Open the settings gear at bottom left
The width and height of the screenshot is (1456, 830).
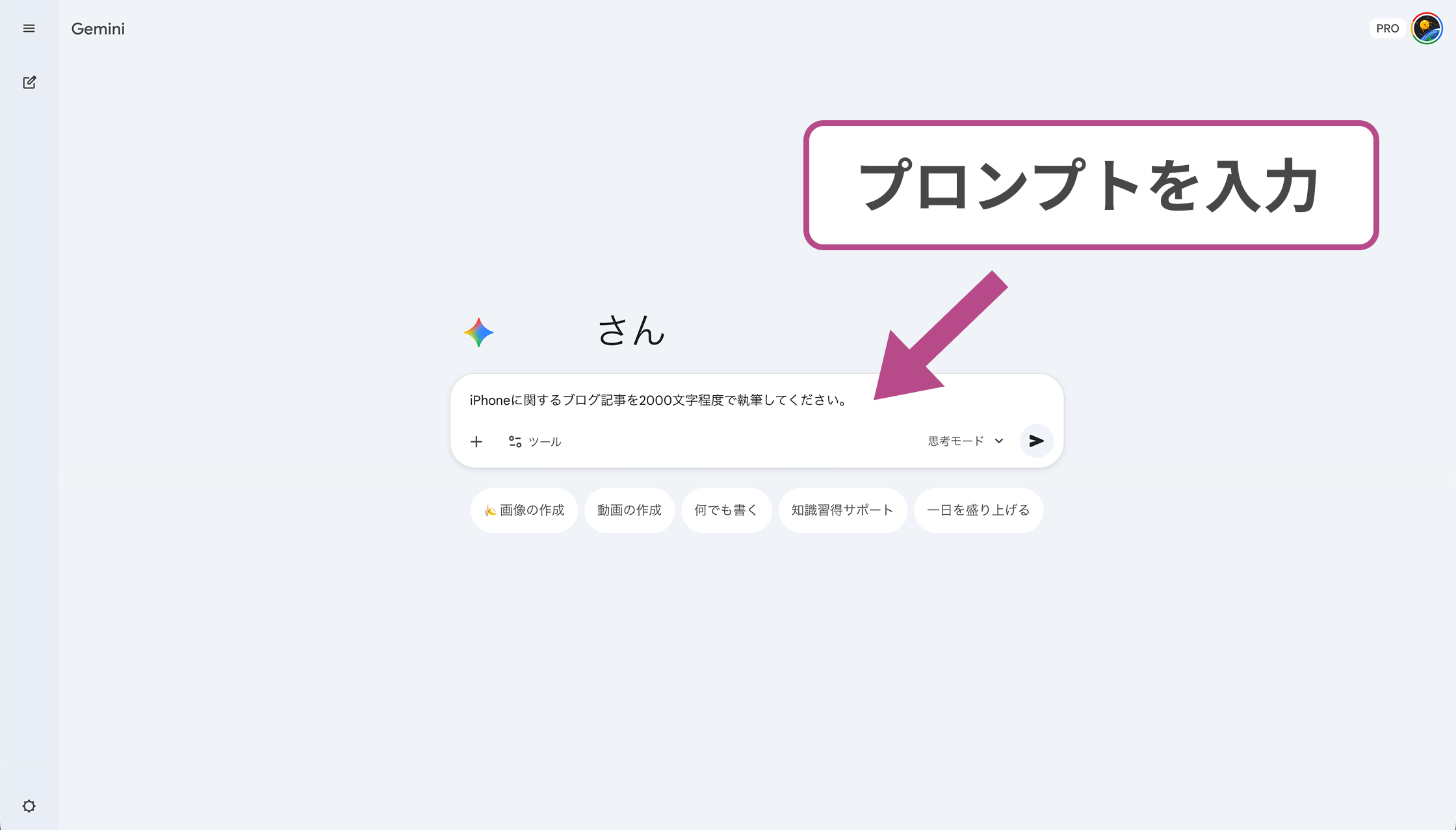point(29,805)
